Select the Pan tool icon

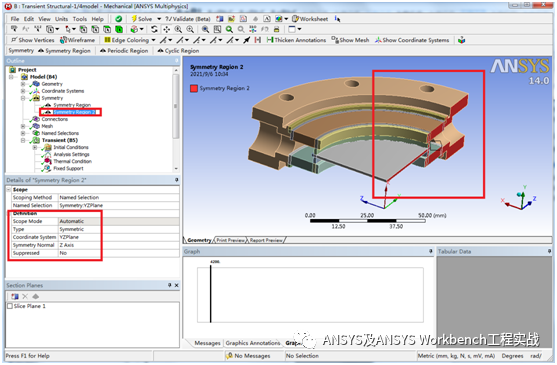click(166, 29)
